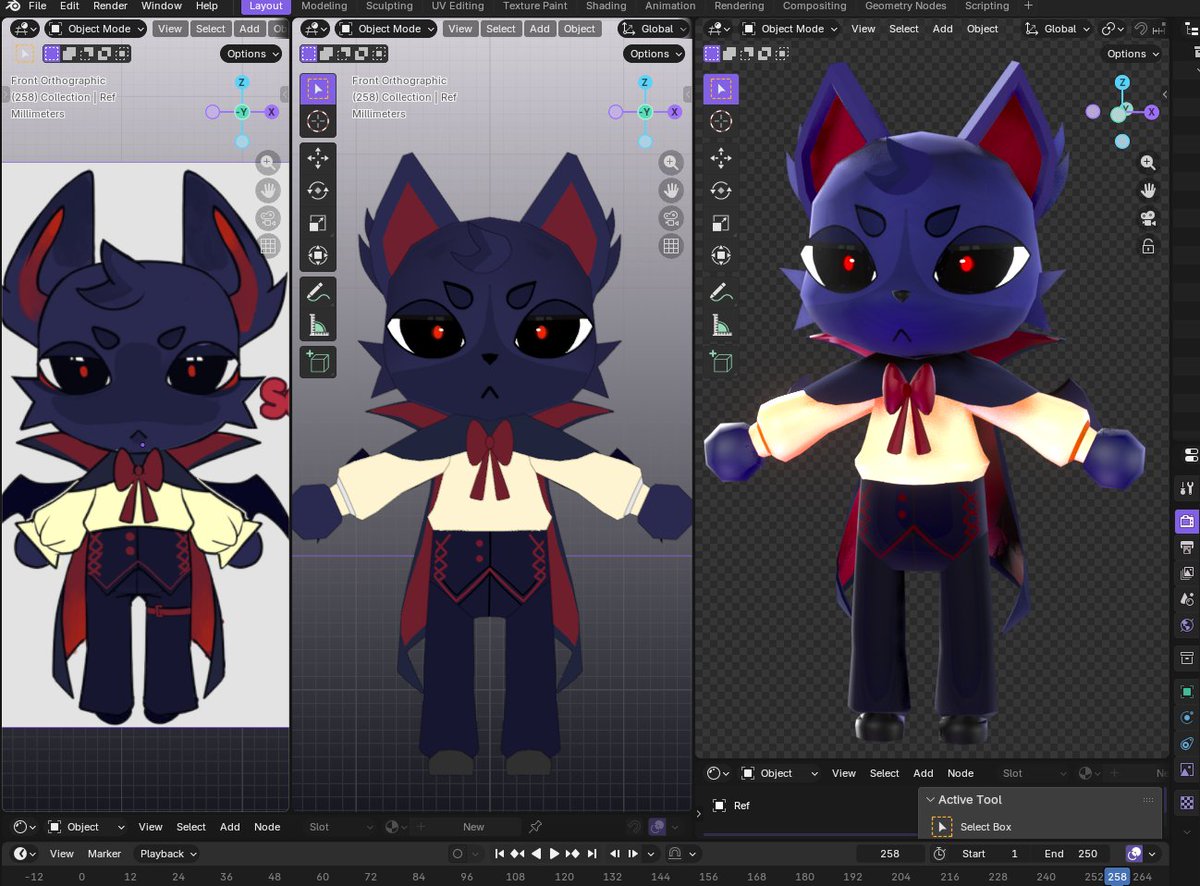Activate 'Set new selection' mode in the right viewport

pos(713,54)
